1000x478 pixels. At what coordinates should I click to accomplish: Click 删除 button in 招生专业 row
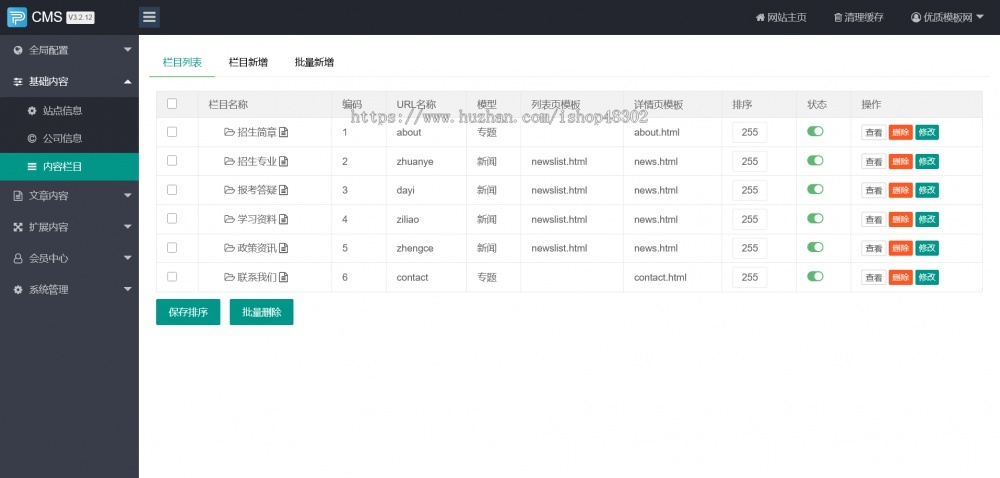901,162
